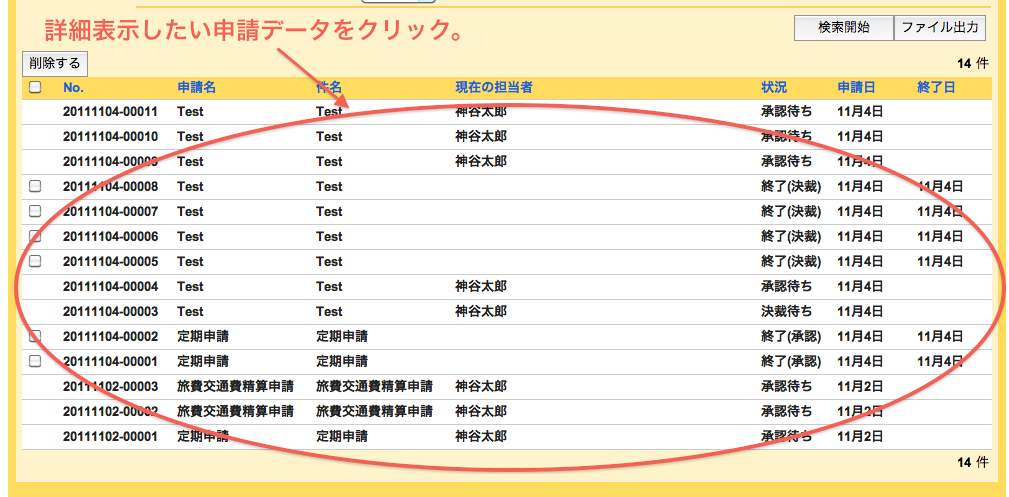Check the box for row 20111104-00007
The width and height of the screenshot is (1009, 497).
35,211
